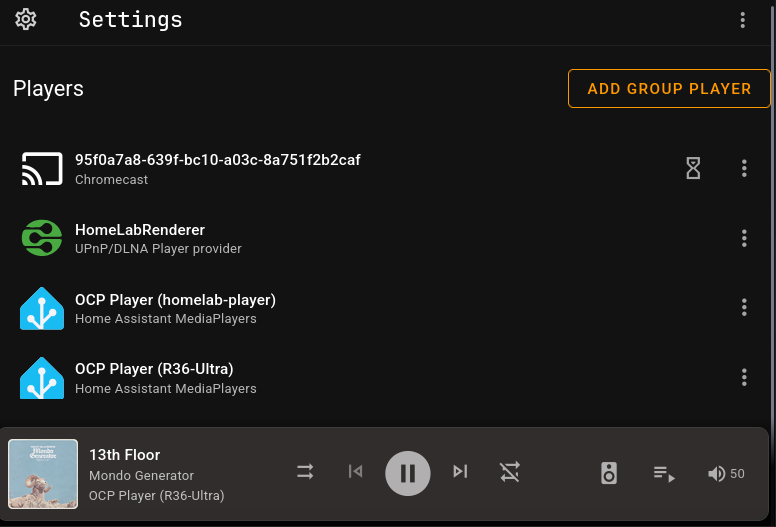Screen dimensions: 776x527
Task: Toggle shuffle in the player bar
Action: click(305, 472)
